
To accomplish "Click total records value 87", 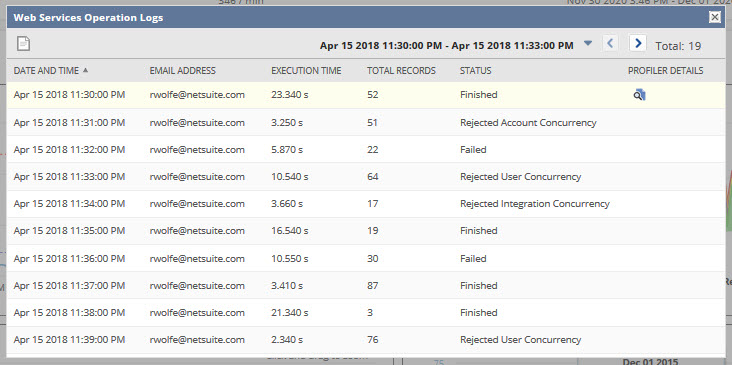I will point(373,286).
